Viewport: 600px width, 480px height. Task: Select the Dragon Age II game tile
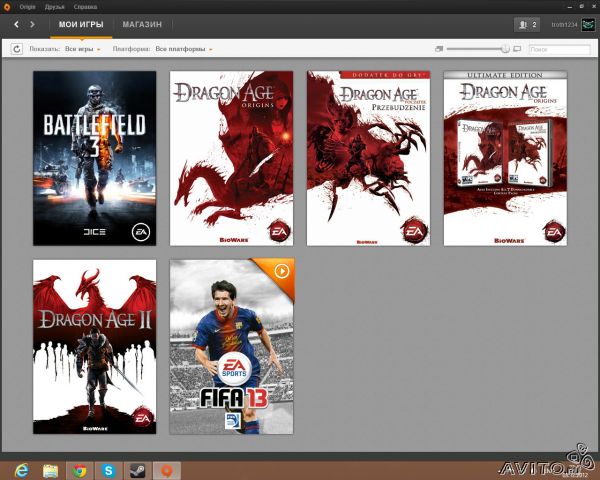click(x=95, y=347)
